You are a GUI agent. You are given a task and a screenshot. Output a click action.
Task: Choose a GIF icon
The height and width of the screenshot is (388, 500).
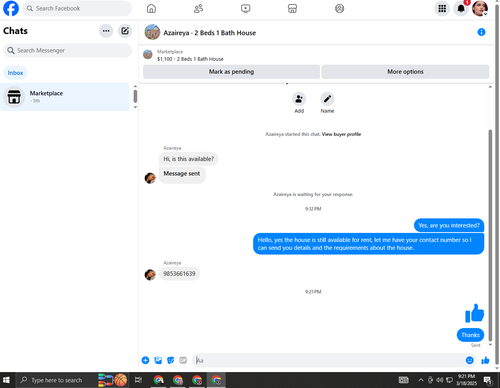183,360
